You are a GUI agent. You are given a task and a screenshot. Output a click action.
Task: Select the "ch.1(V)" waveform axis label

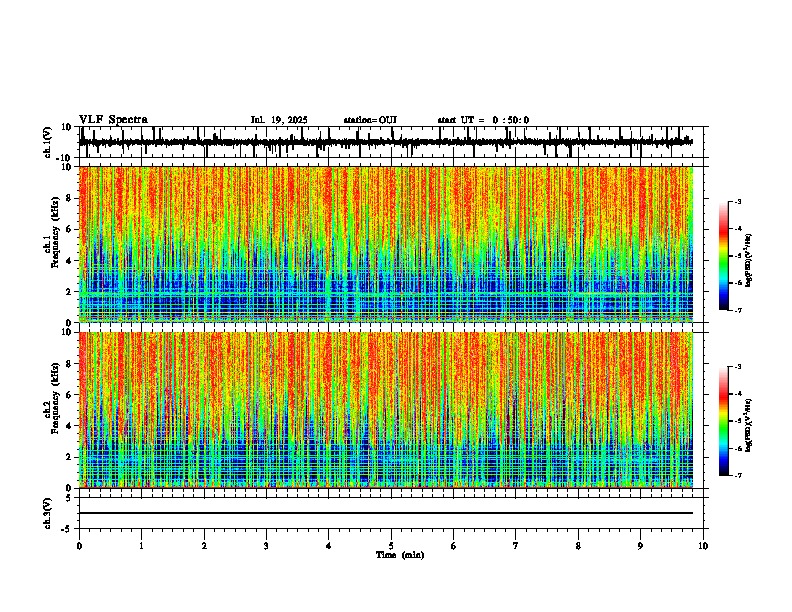[48, 142]
